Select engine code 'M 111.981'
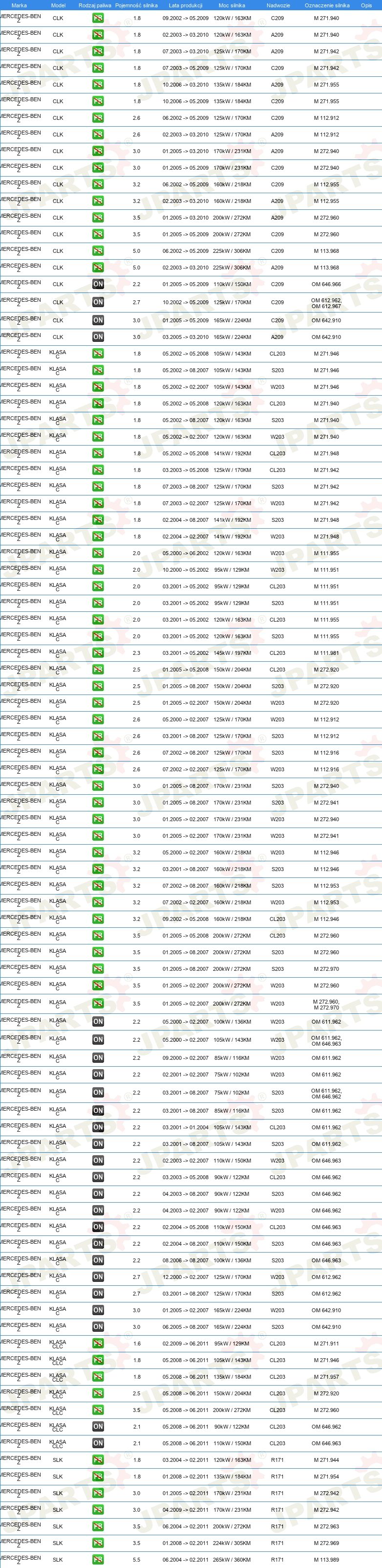Screen dimensions: 382x1568 point(327,653)
